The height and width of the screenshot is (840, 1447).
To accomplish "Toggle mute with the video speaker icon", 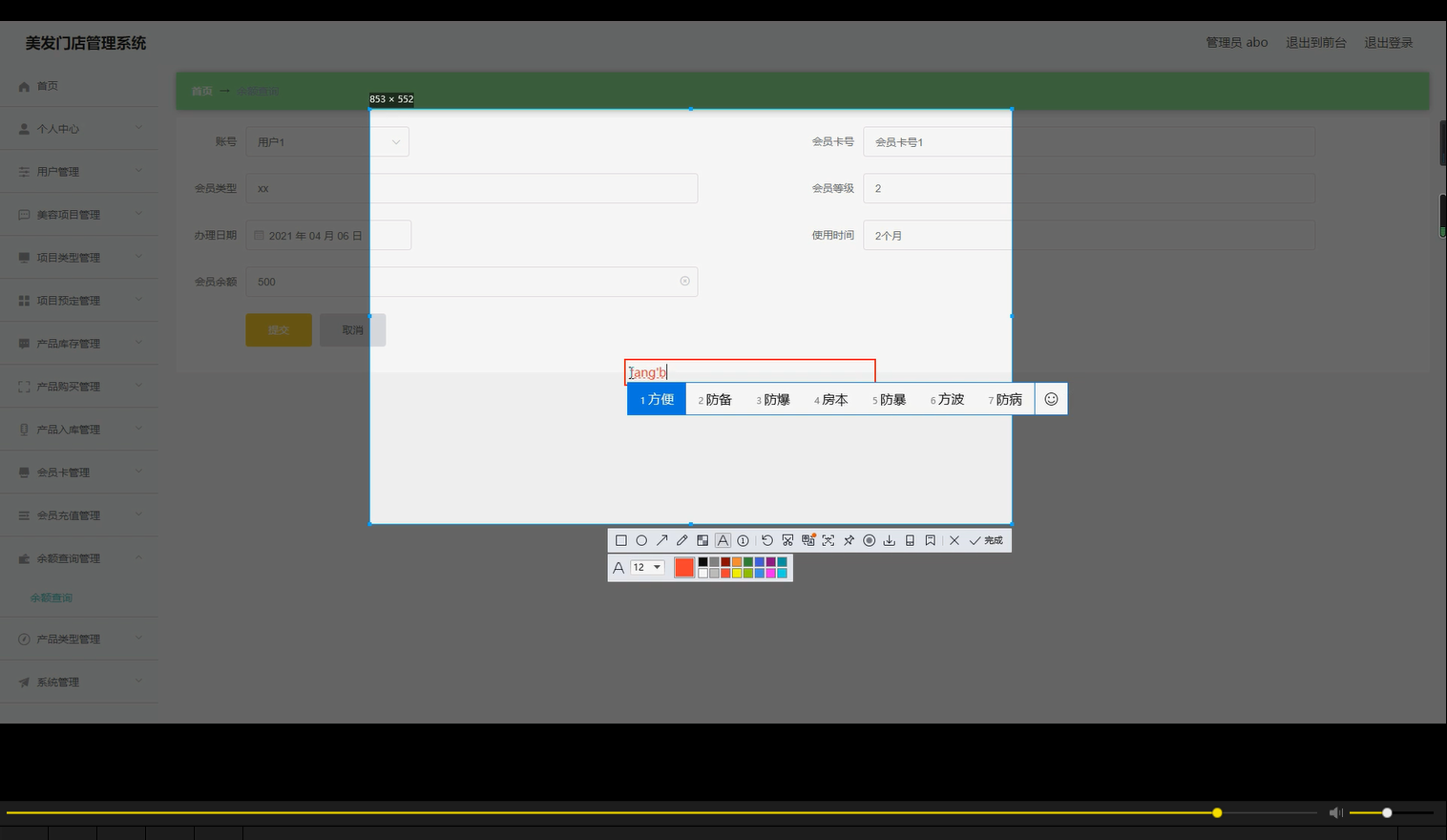I will (x=1336, y=812).
